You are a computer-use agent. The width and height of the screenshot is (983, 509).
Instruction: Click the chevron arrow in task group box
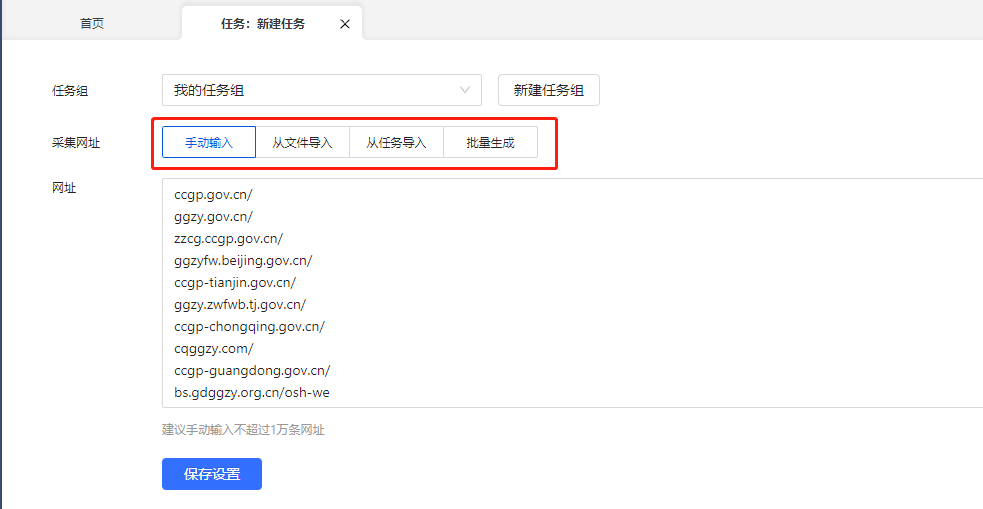pos(465,90)
